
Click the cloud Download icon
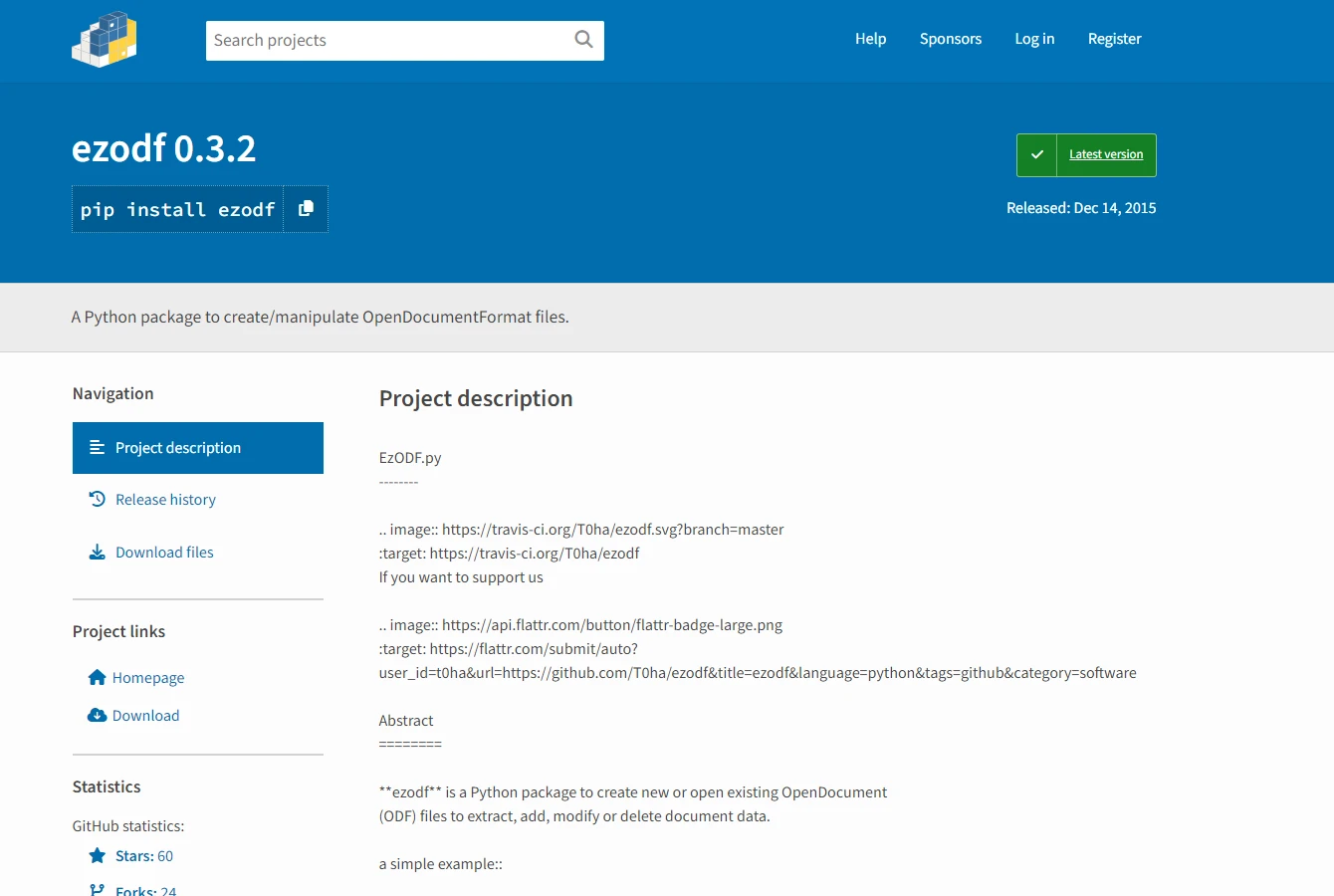point(97,716)
